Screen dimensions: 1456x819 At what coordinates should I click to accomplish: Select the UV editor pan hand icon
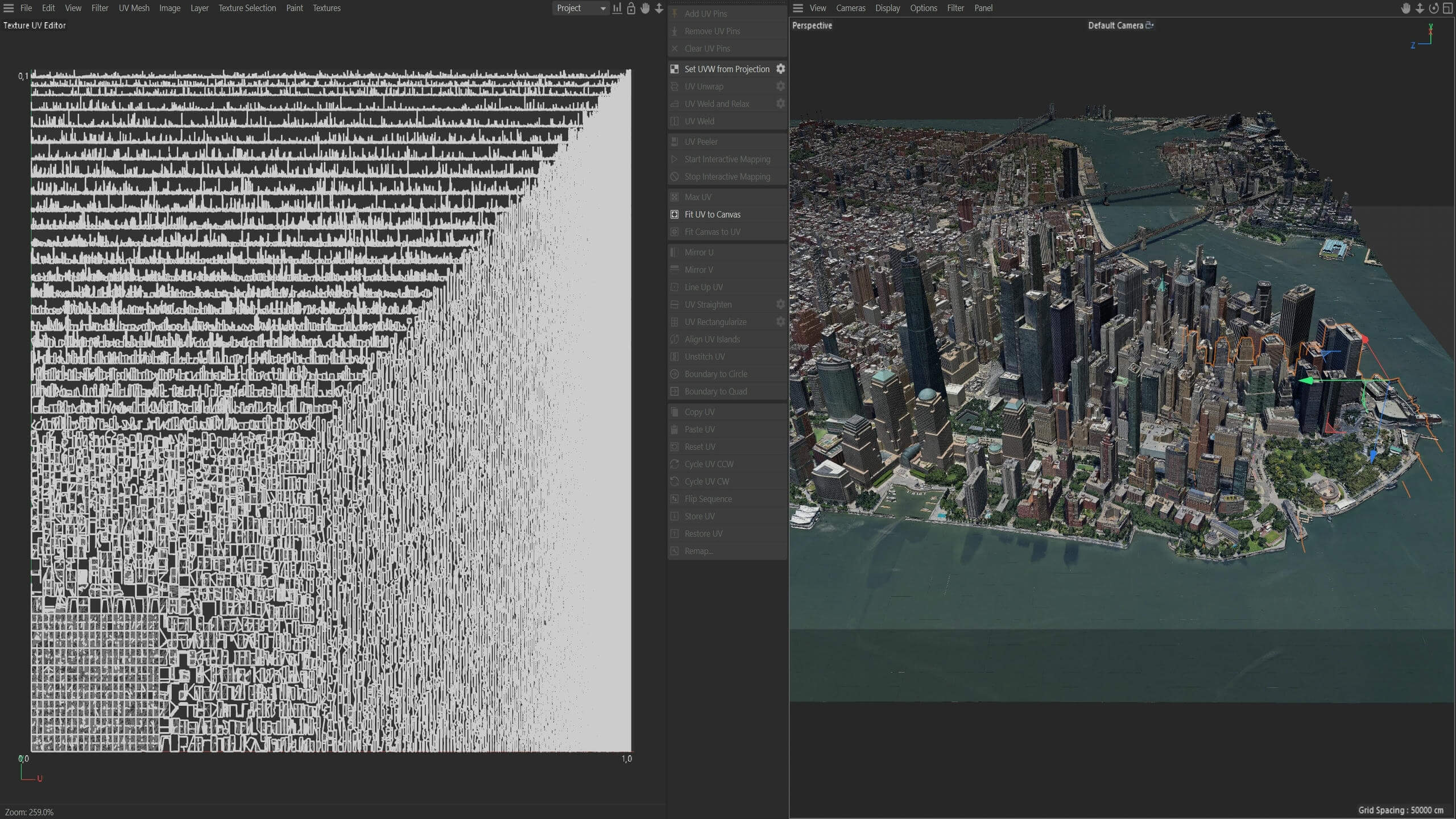(x=645, y=8)
